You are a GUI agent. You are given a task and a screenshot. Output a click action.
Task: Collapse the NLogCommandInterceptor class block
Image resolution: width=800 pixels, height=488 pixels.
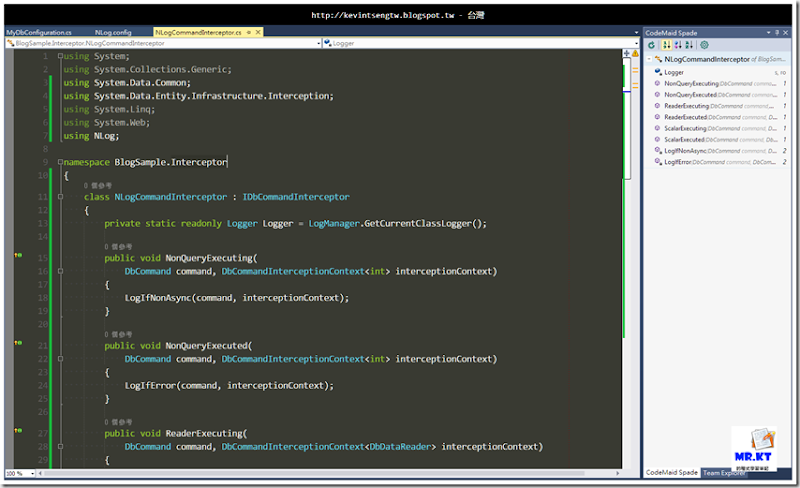click(x=60, y=197)
